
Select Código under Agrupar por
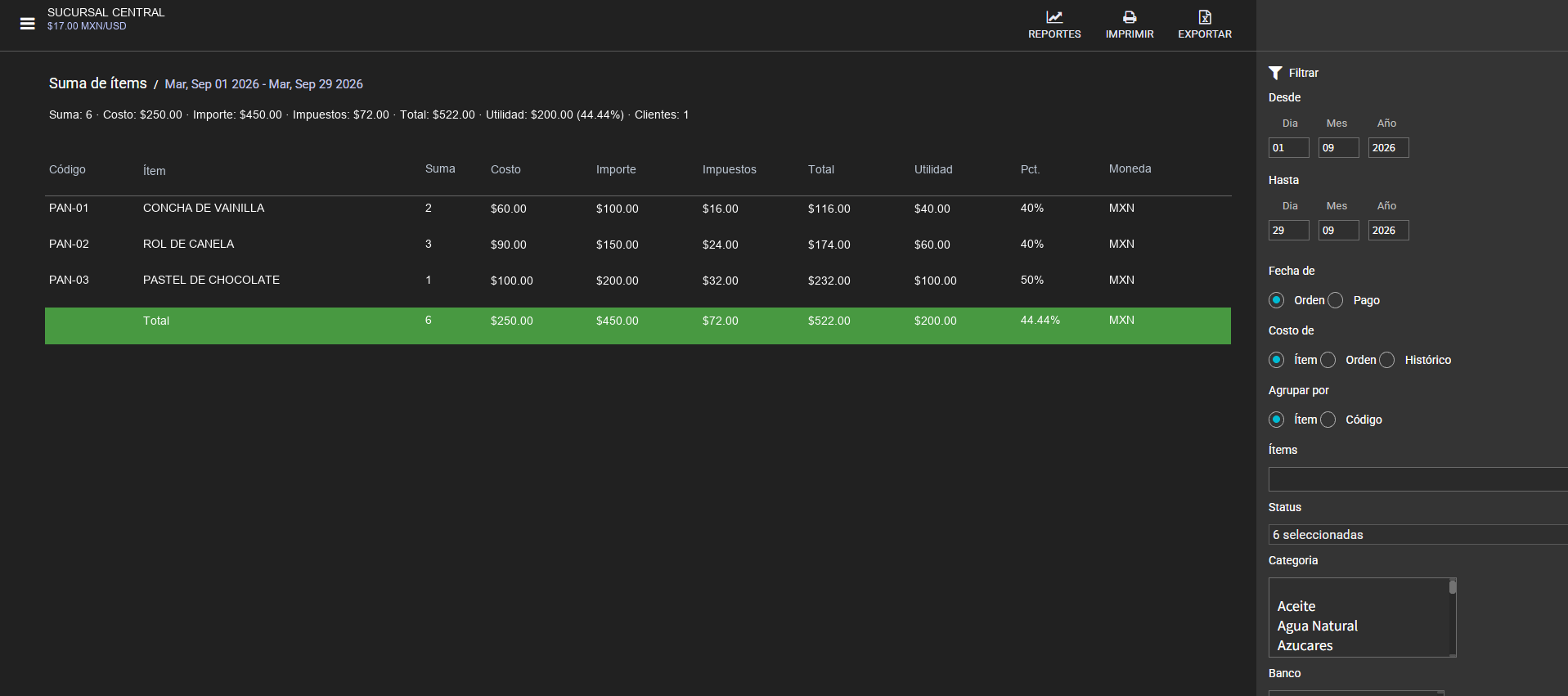click(x=1328, y=420)
